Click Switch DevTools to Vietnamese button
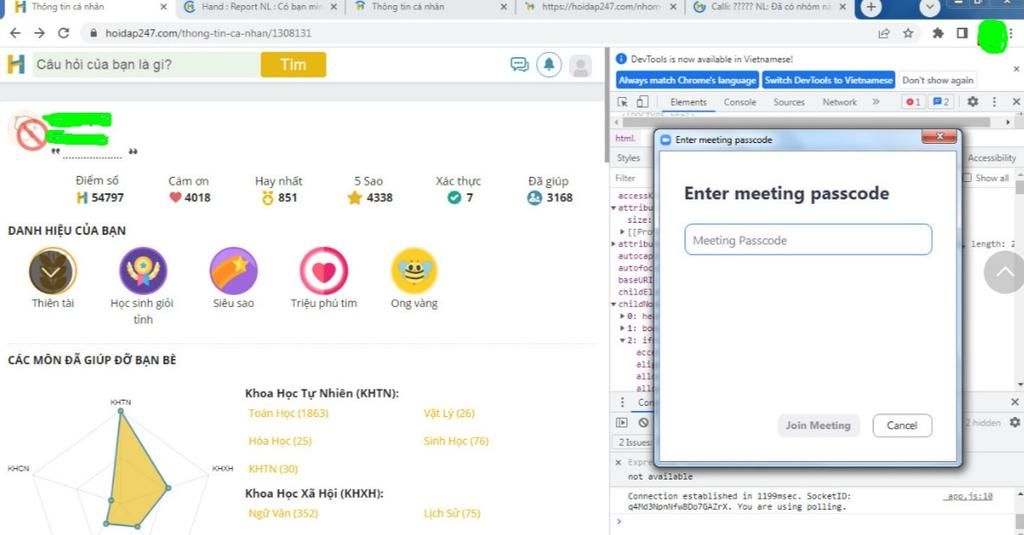Viewport: 1024px width, 535px height. [x=828, y=80]
